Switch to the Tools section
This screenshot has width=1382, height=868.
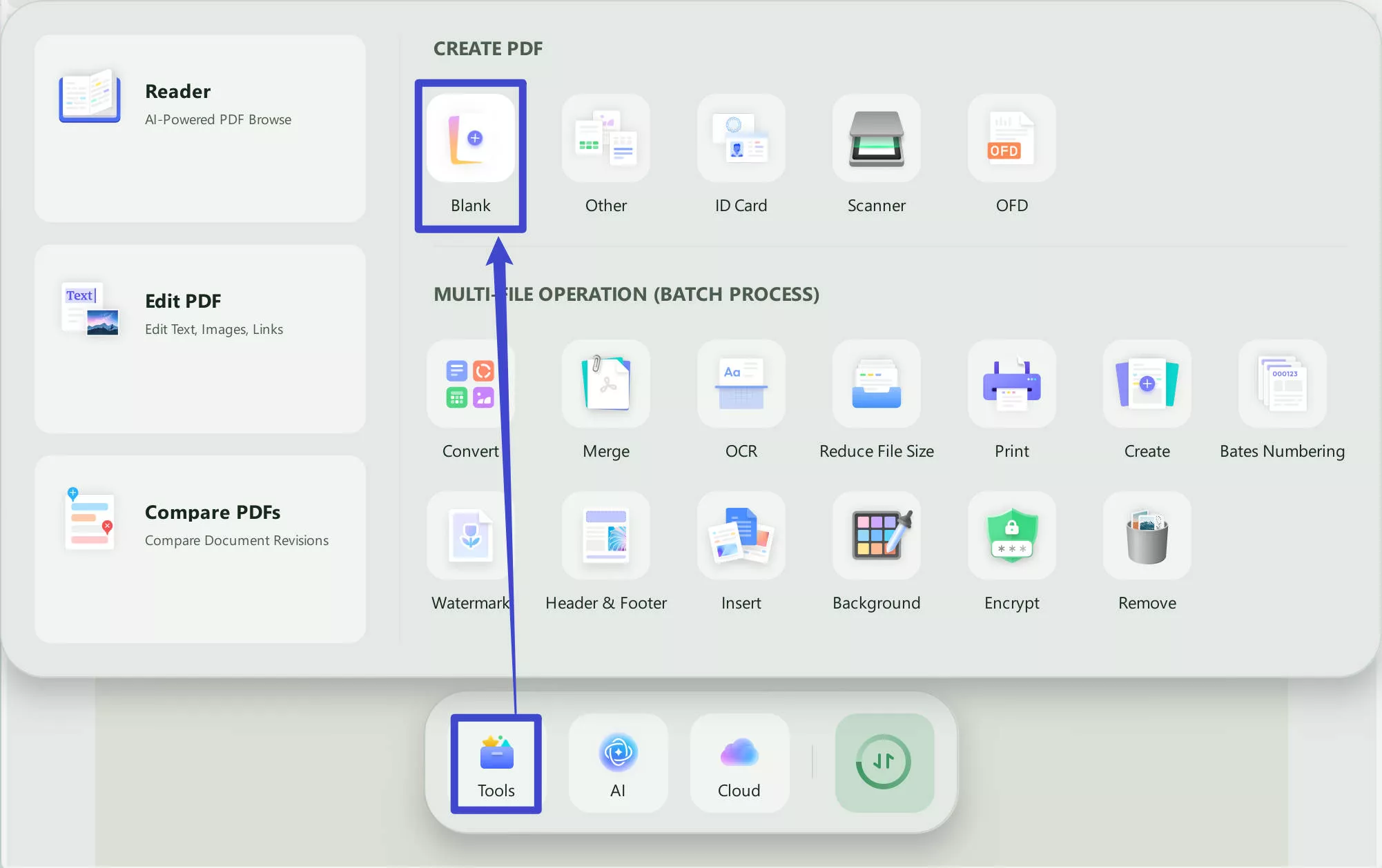pyautogui.click(x=495, y=764)
